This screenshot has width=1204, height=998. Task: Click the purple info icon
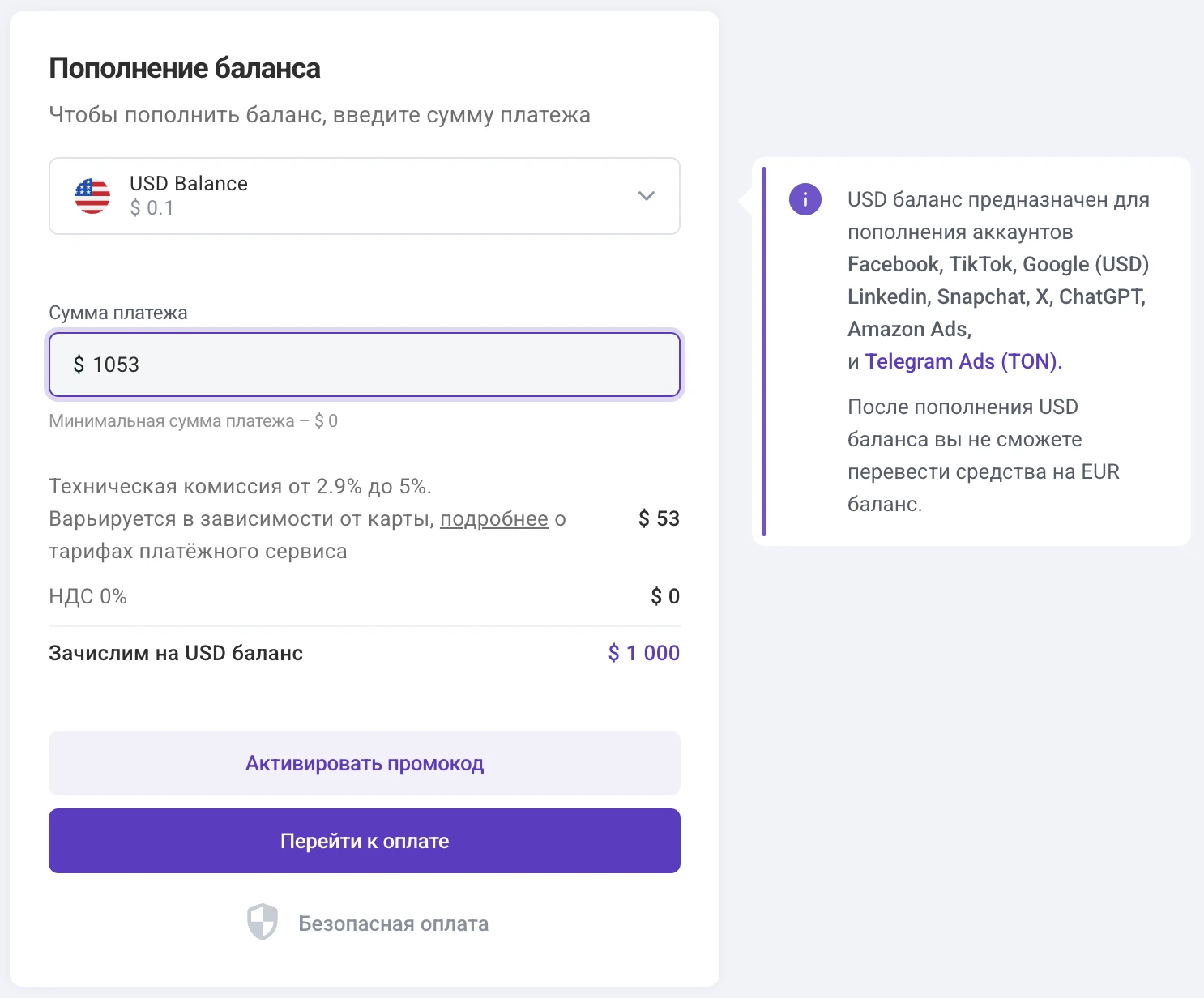pos(805,199)
